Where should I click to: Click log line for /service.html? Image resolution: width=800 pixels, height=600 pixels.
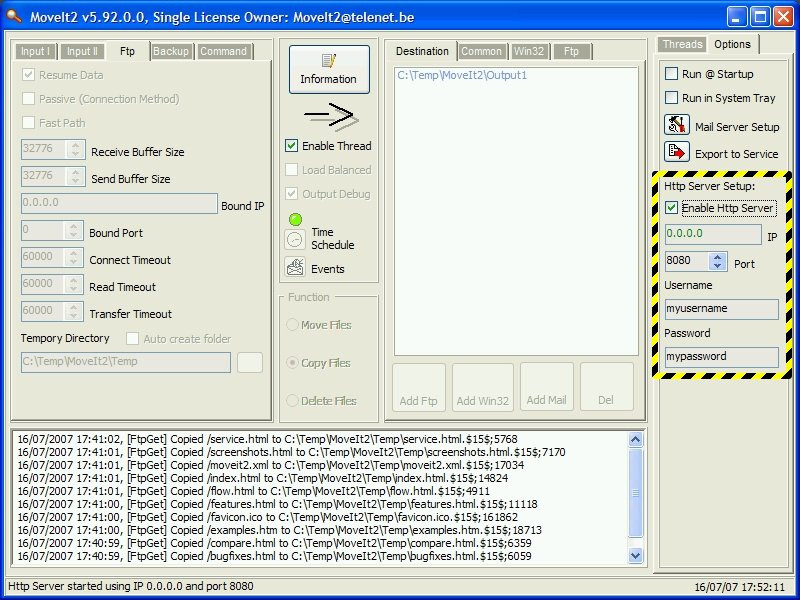[267, 439]
